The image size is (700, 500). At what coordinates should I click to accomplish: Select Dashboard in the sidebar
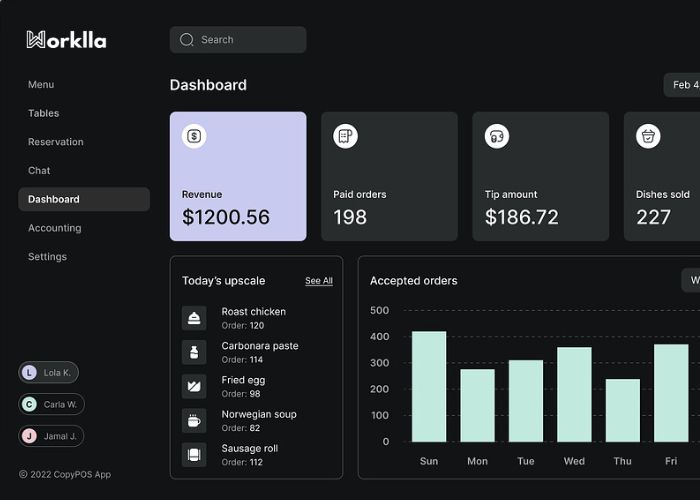coord(84,199)
